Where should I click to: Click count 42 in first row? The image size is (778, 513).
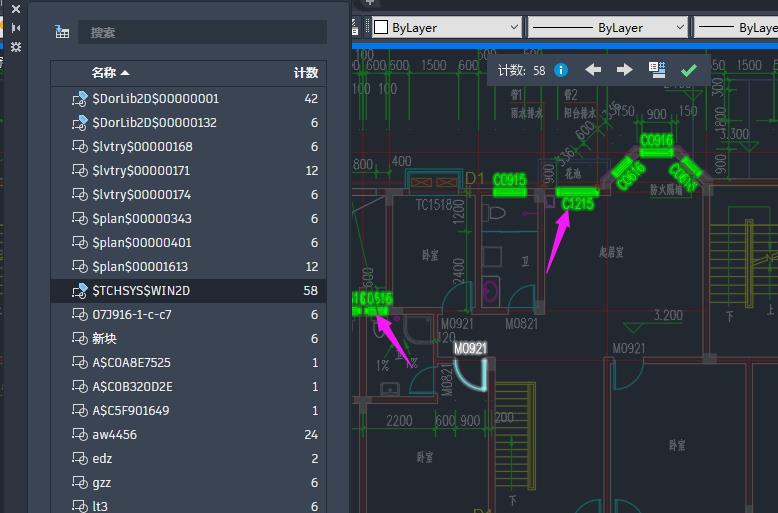point(311,99)
